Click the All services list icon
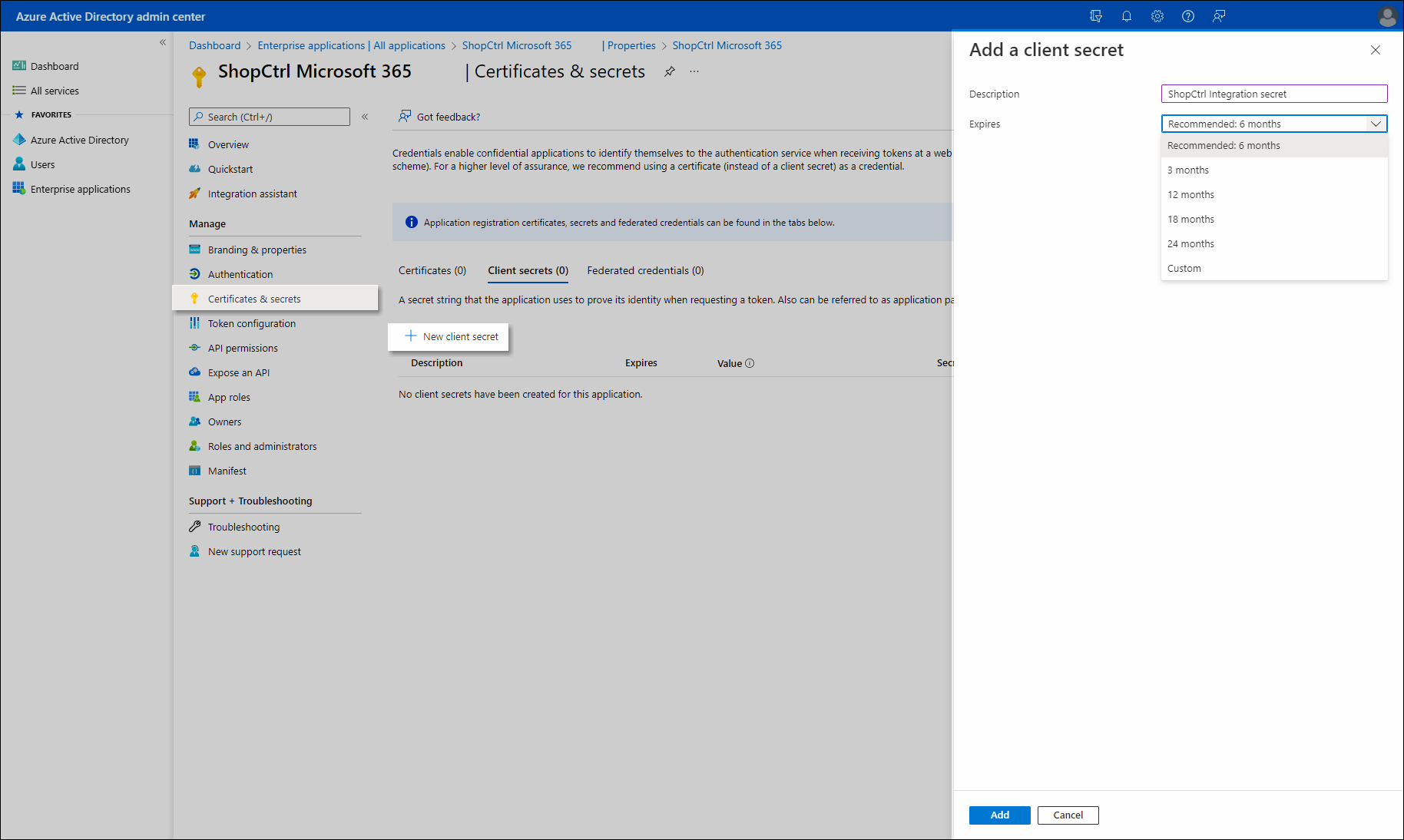The width and height of the screenshot is (1404, 840). [x=19, y=91]
